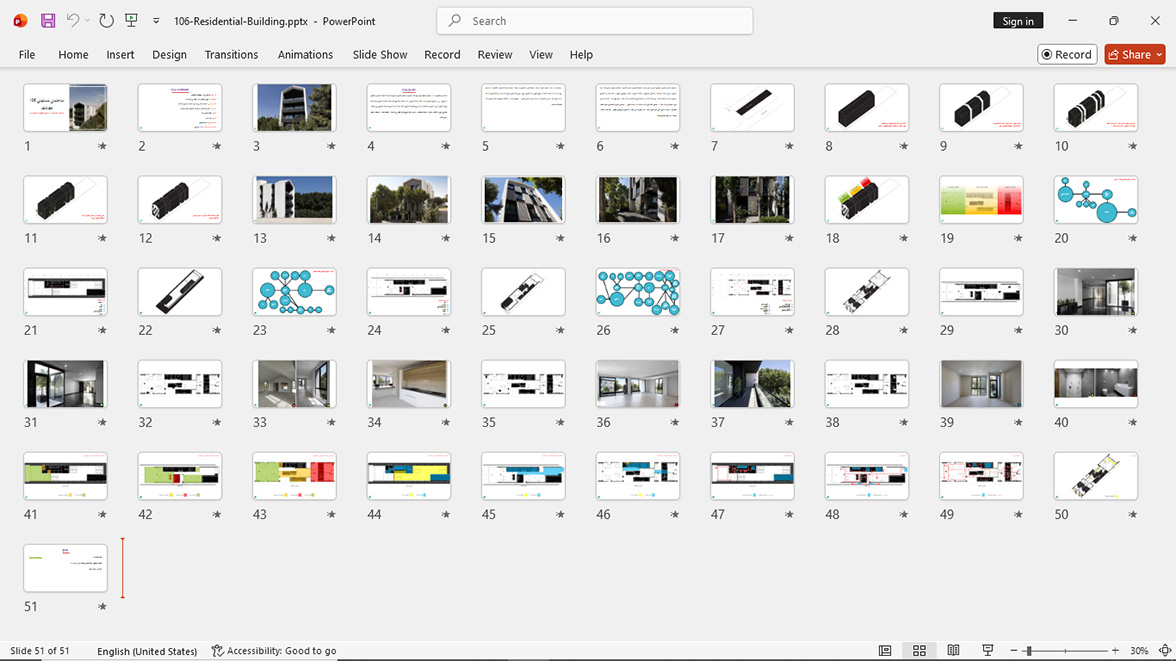Open the Transitions tab

231,55
